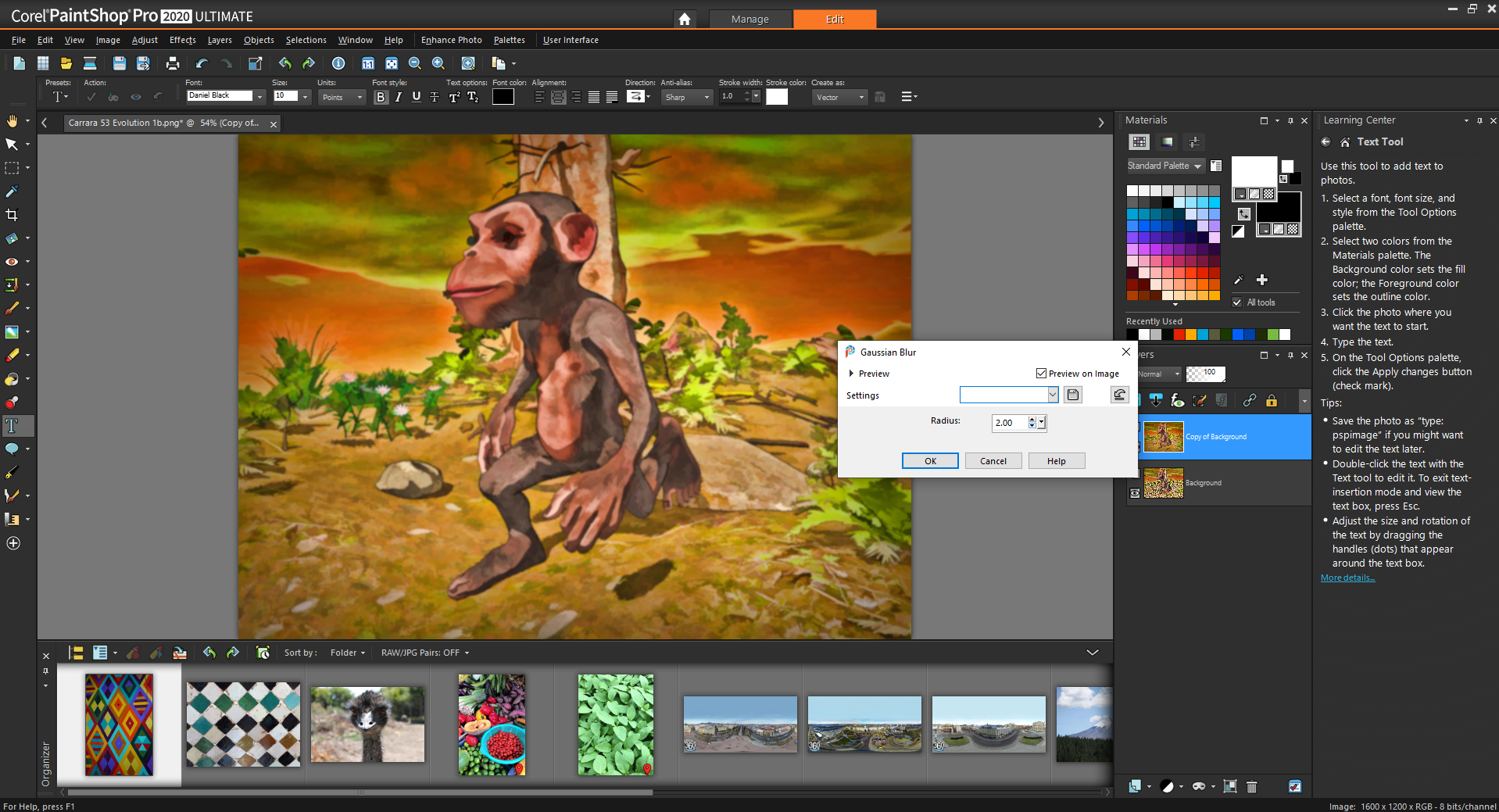Image resolution: width=1499 pixels, height=812 pixels.
Task: Click the Save preset icon in Gaussian Blur
Action: [x=1073, y=395]
